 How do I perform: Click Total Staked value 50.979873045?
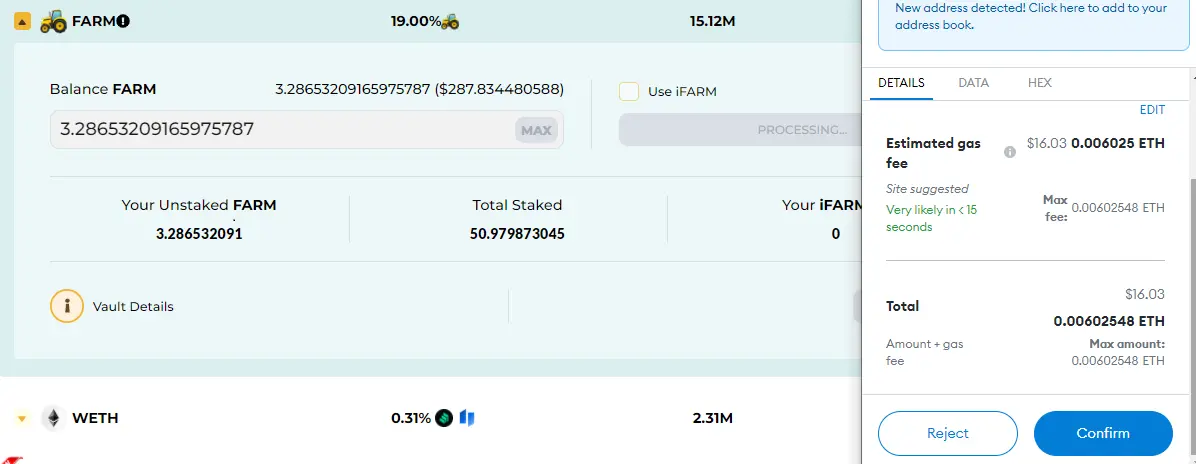coord(517,234)
